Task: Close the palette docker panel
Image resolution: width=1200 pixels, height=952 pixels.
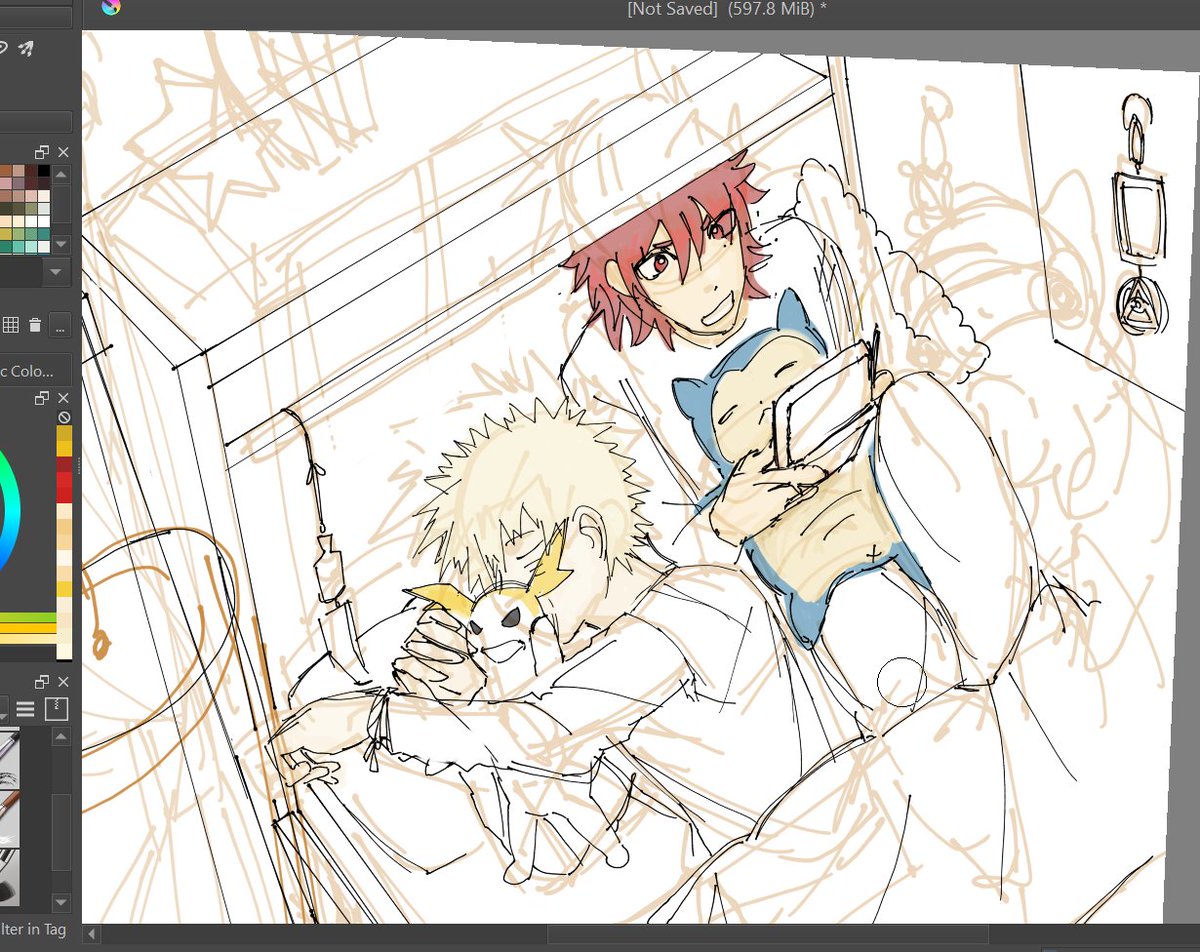Action: tap(63, 152)
